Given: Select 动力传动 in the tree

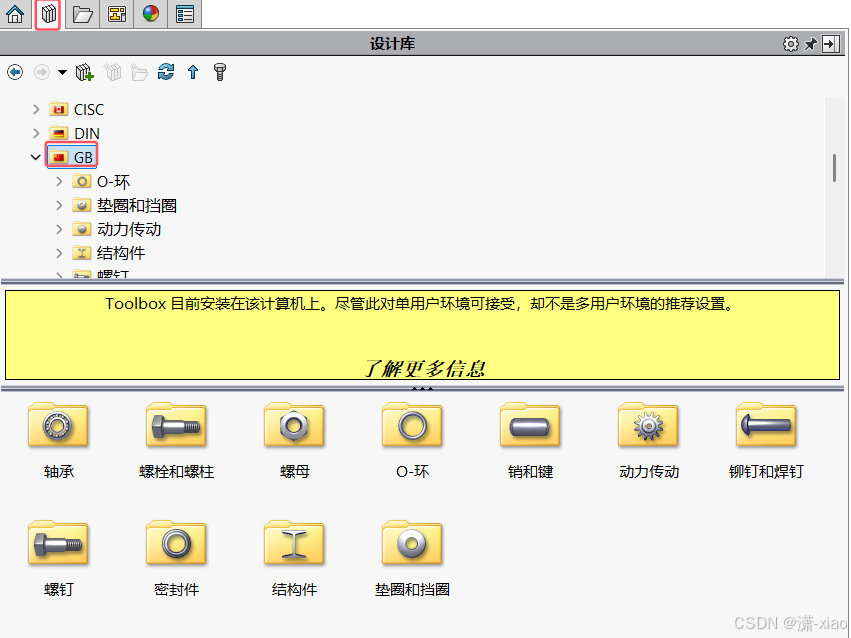Looking at the screenshot, I should pos(117,229).
